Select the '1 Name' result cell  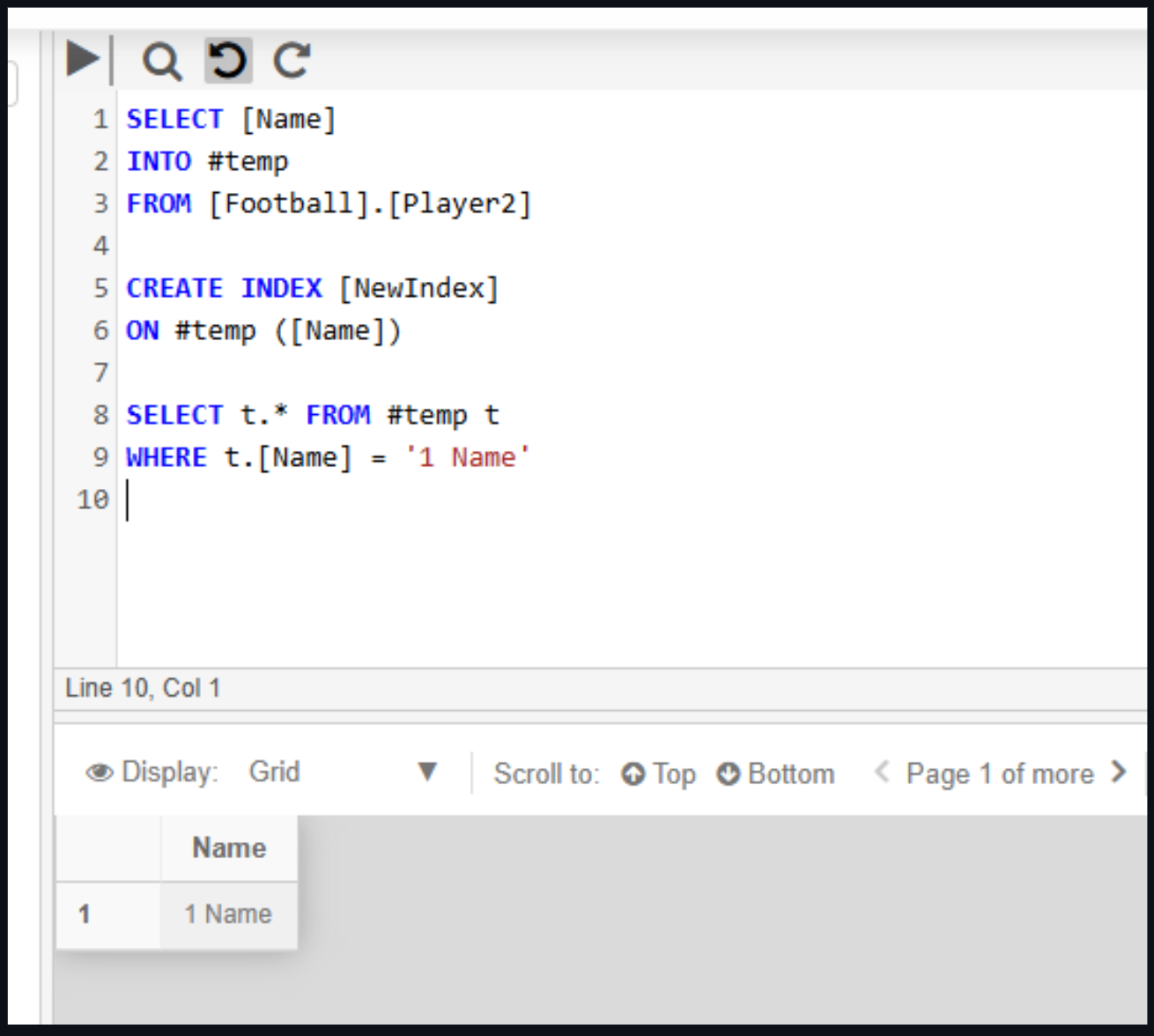pyautogui.click(x=228, y=914)
